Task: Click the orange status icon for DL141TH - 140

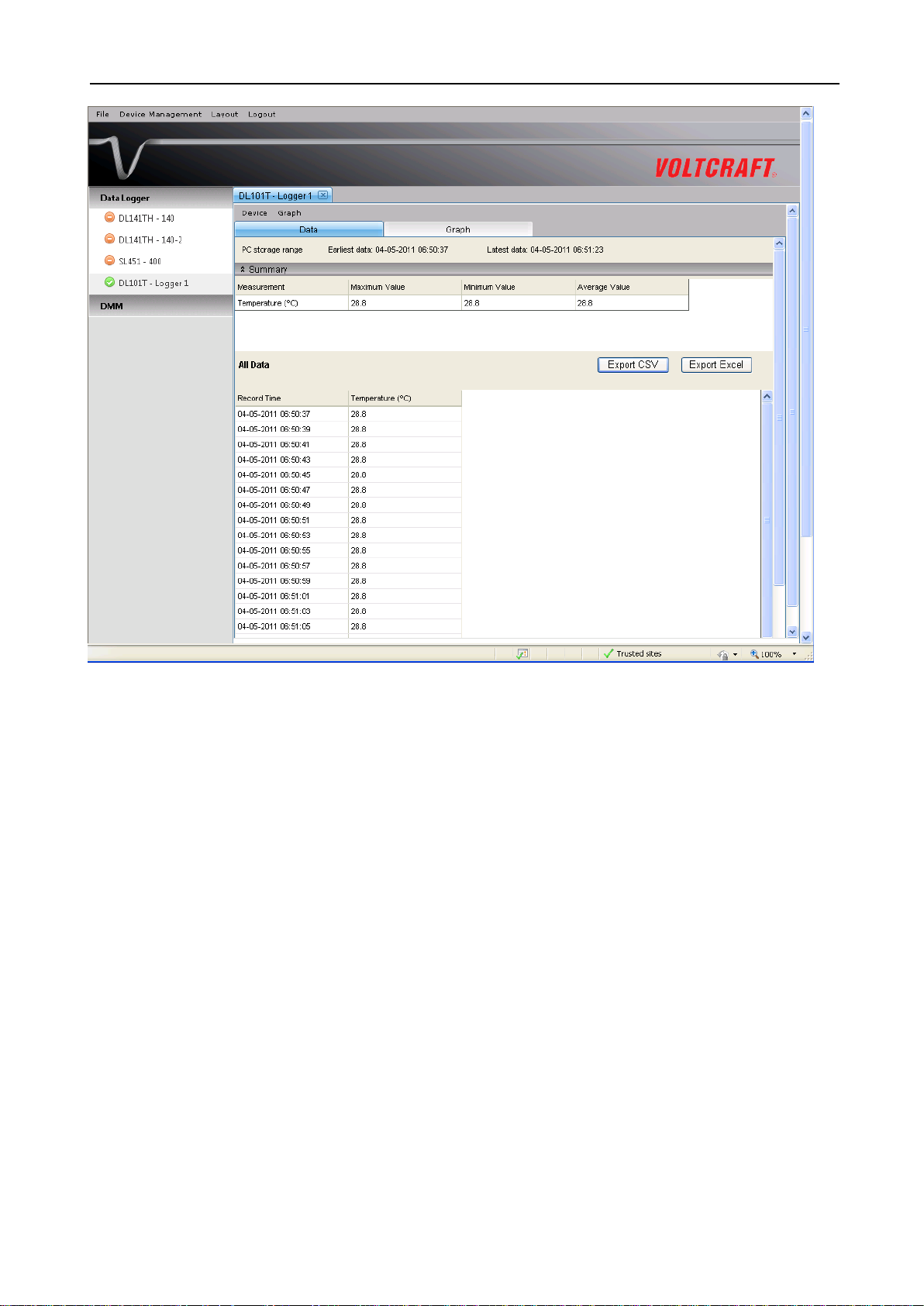Action: [109, 218]
